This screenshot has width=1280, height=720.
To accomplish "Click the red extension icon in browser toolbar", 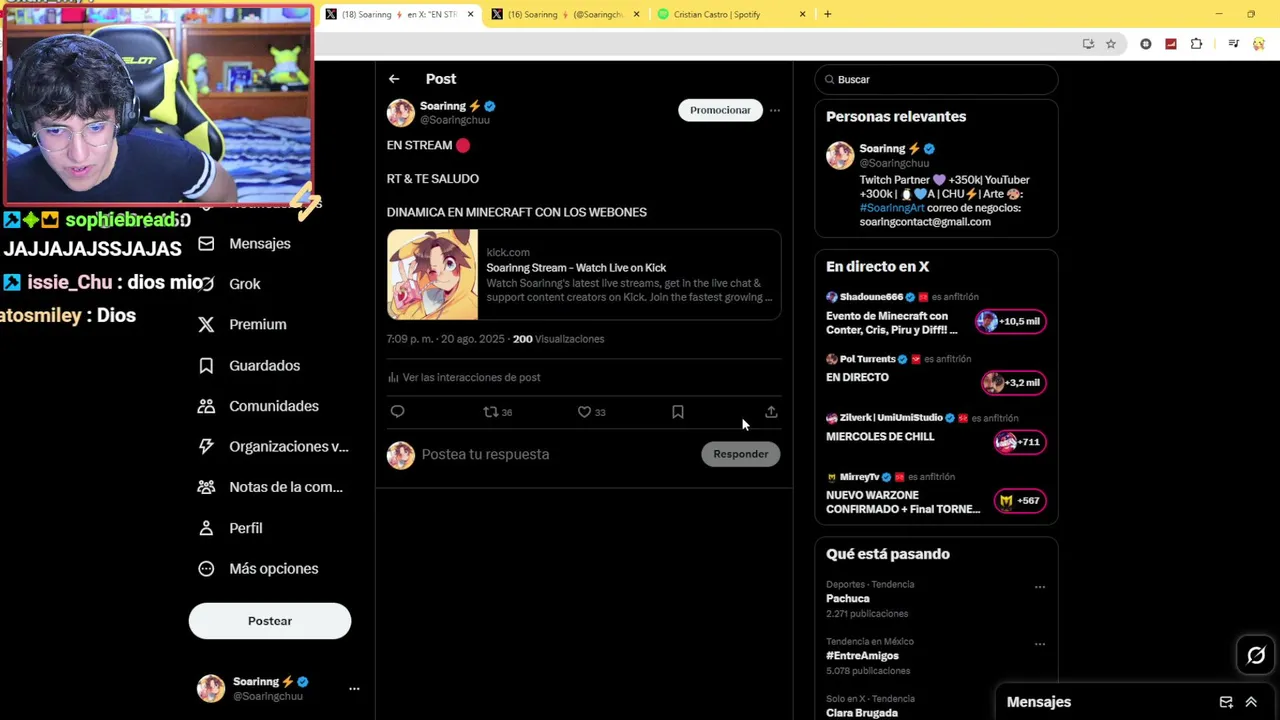I will click(1171, 44).
